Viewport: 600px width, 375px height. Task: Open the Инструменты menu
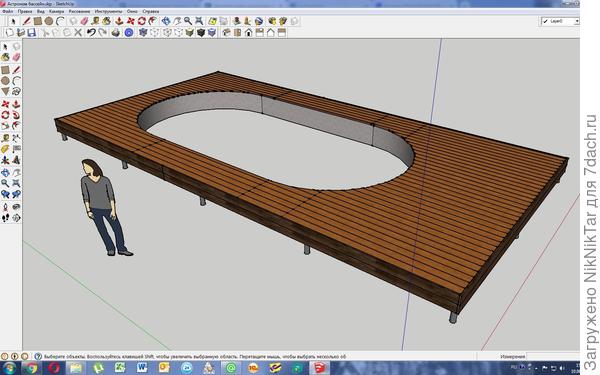(108, 11)
